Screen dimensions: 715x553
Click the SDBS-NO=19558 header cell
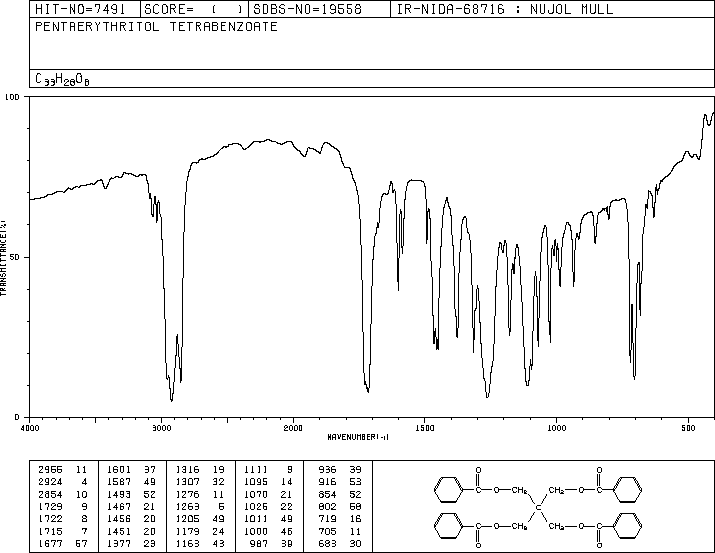(307, 9)
